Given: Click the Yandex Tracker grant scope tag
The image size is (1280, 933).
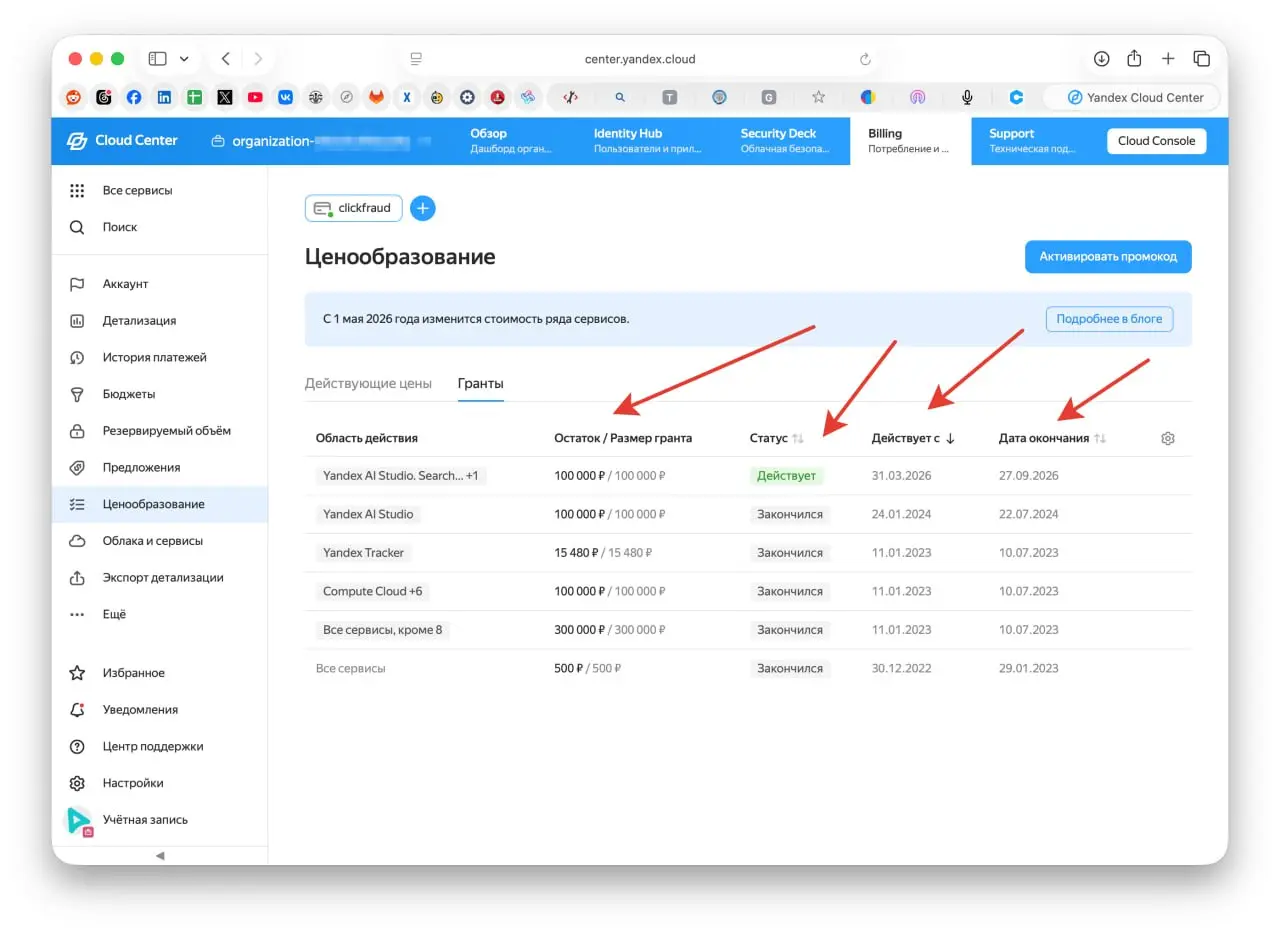Looking at the screenshot, I should [363, 553].
